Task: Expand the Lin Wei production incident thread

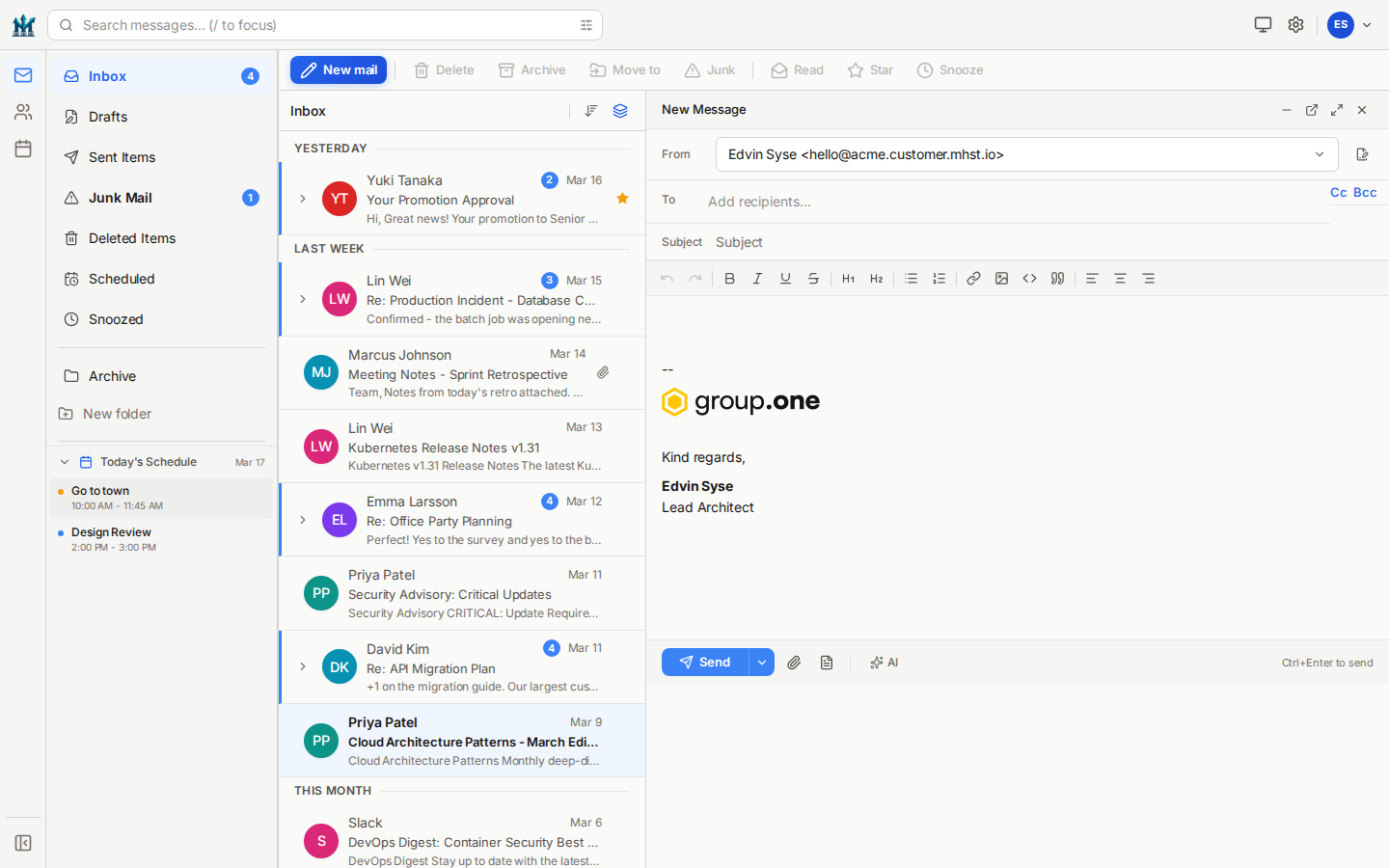Action: coord(303,299)
